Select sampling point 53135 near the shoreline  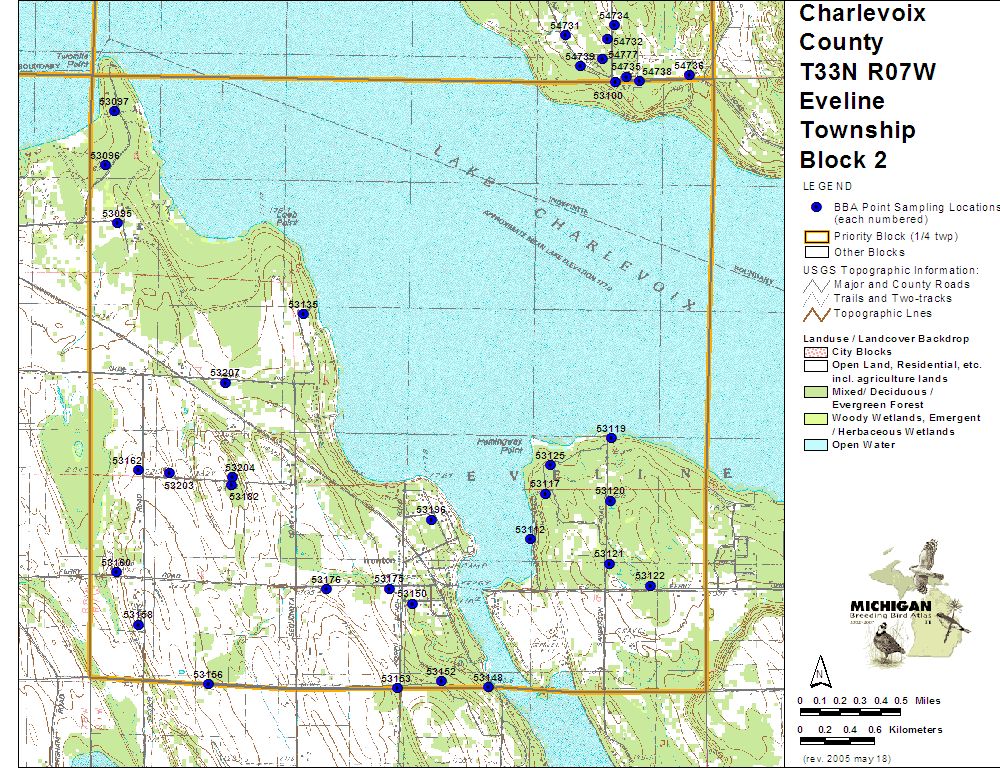click(303, 314)
